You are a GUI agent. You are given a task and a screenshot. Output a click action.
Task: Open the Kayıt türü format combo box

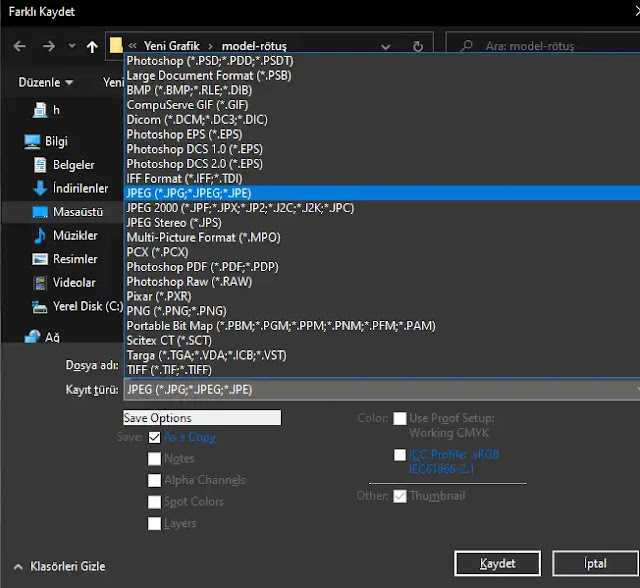(382, 390)
